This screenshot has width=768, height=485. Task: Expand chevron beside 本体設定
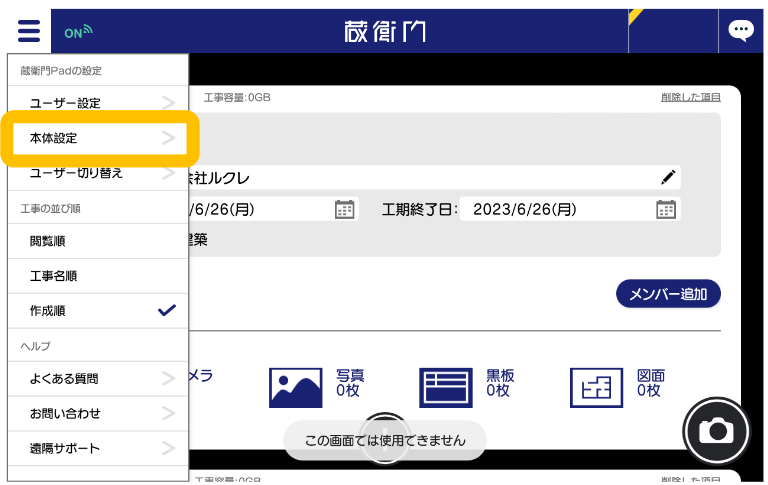coord(168,138)
